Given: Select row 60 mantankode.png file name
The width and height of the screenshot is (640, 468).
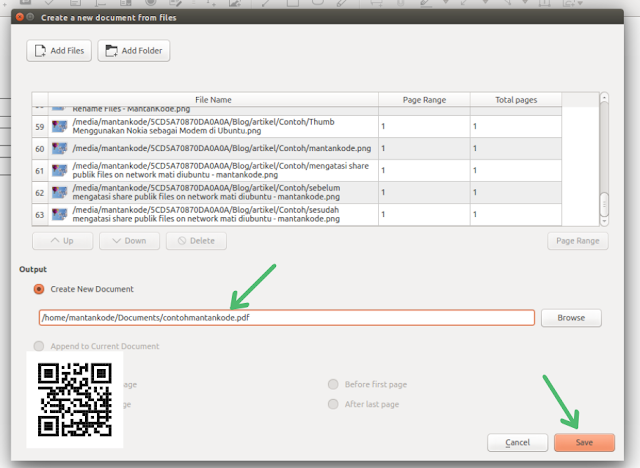Looking at the screenshot, I should coord(222,148).
